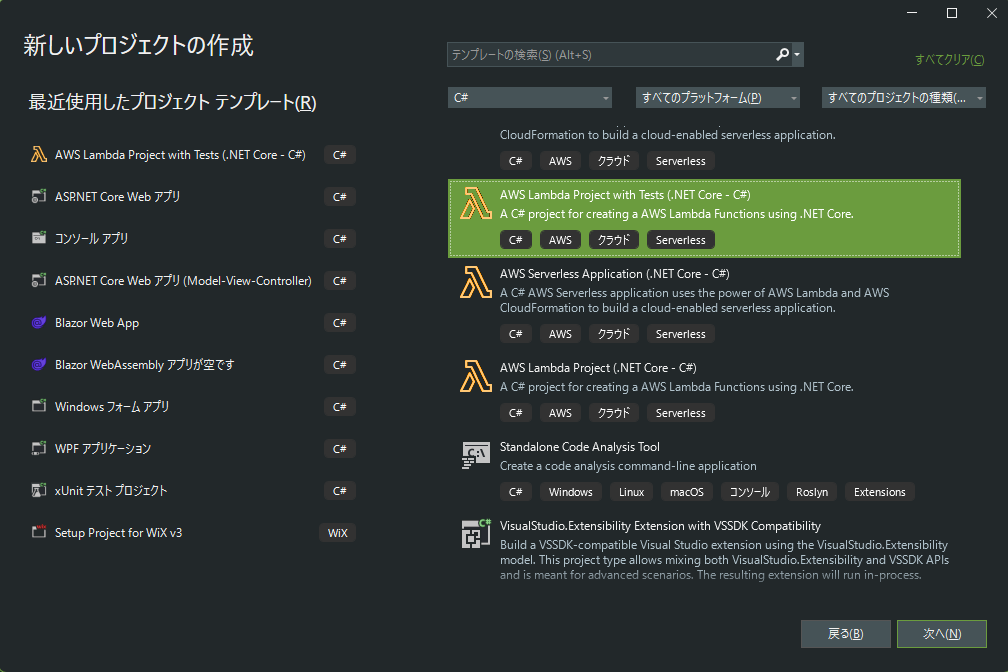Click the macOS tag

[687, 492]
